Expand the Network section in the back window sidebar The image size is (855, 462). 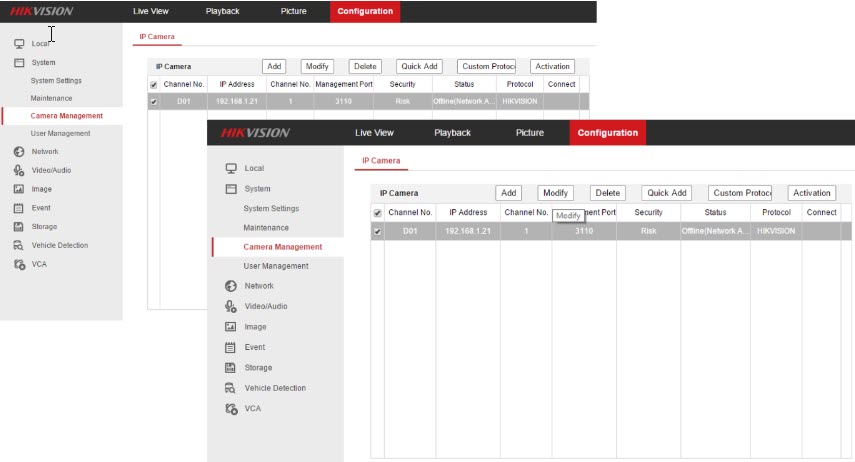(x=44, y=152)
